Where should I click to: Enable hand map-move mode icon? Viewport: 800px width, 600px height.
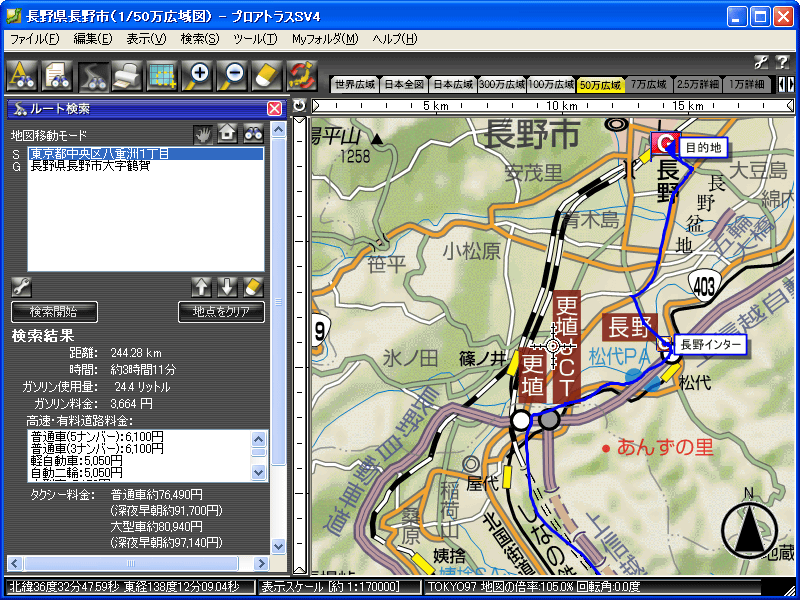click(x=203, y=135)
